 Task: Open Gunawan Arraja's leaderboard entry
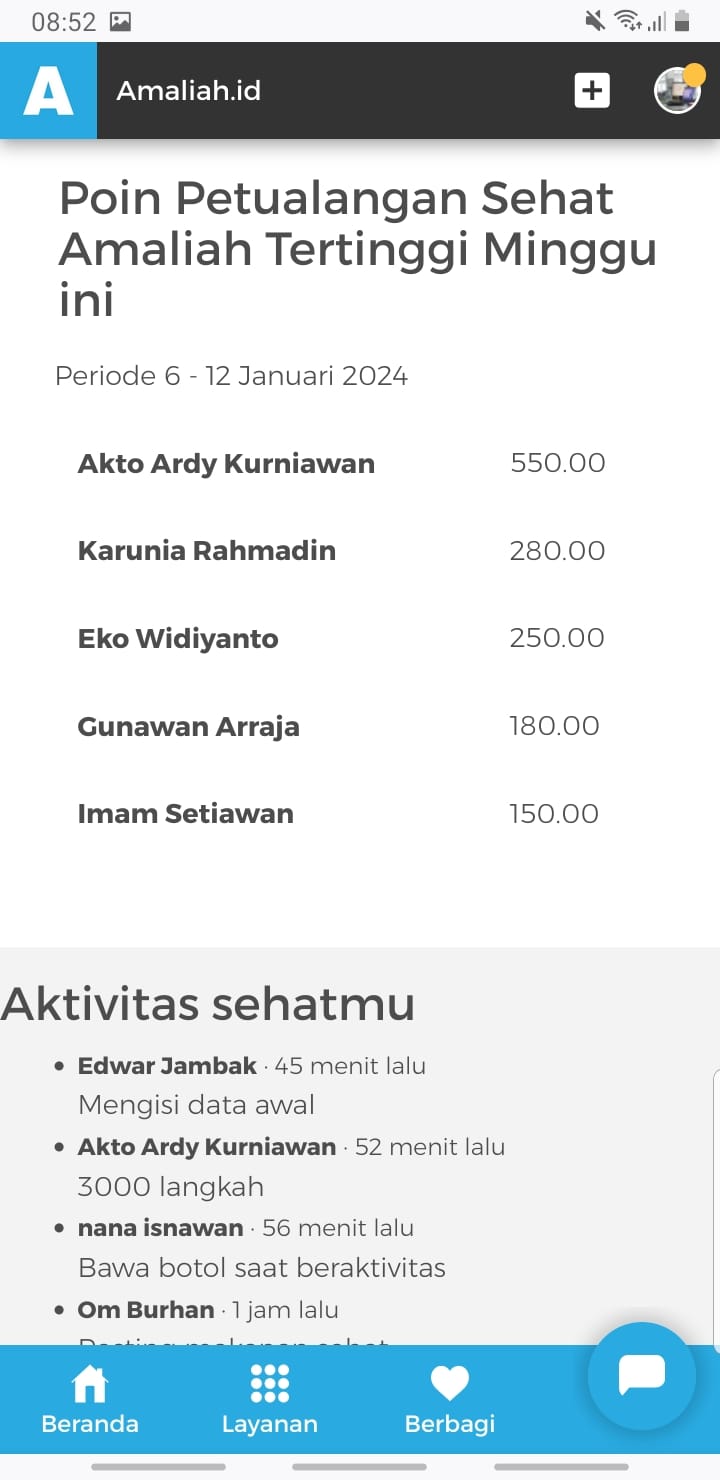(188, 726)
